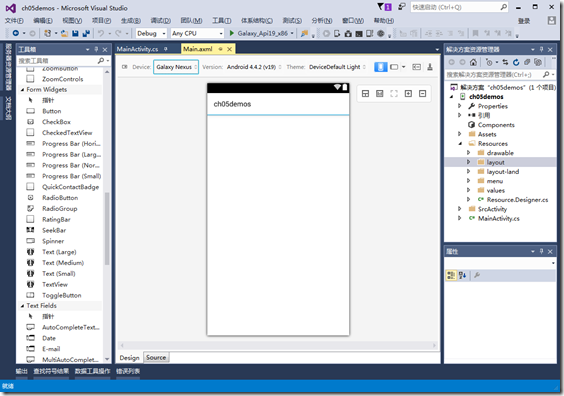Open the DeviceDefault Light theme dropdown
Viewport: 564px width, 396px height.
[x=337, y=67]
